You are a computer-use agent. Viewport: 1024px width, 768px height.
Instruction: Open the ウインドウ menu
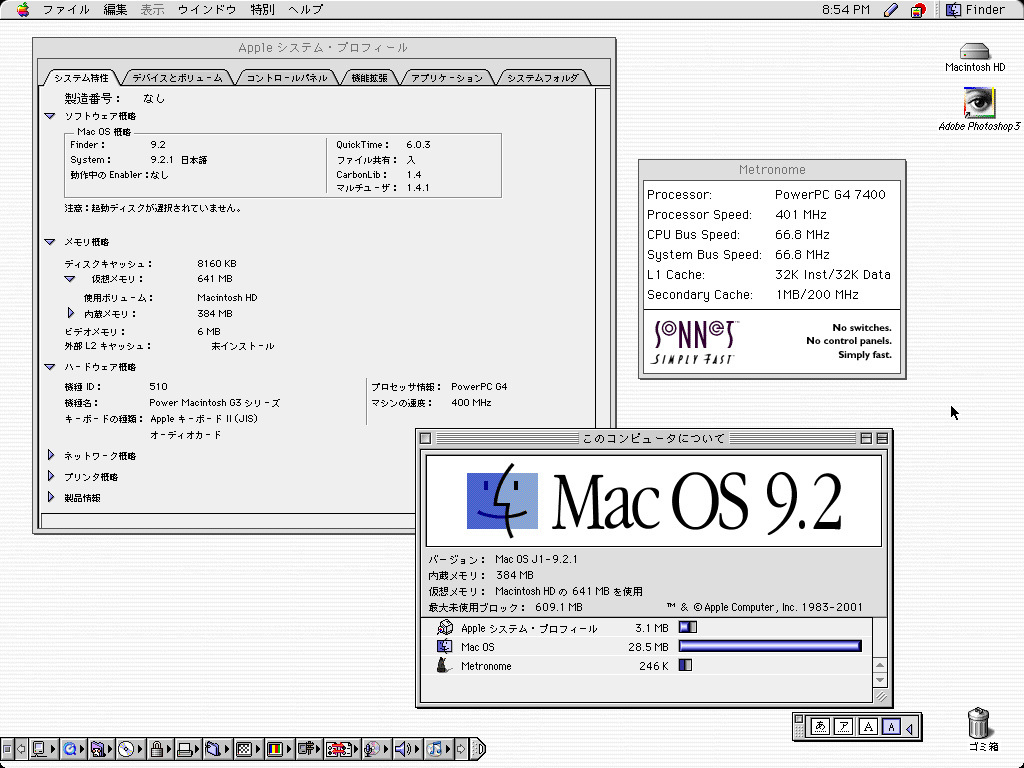(207, 10)
